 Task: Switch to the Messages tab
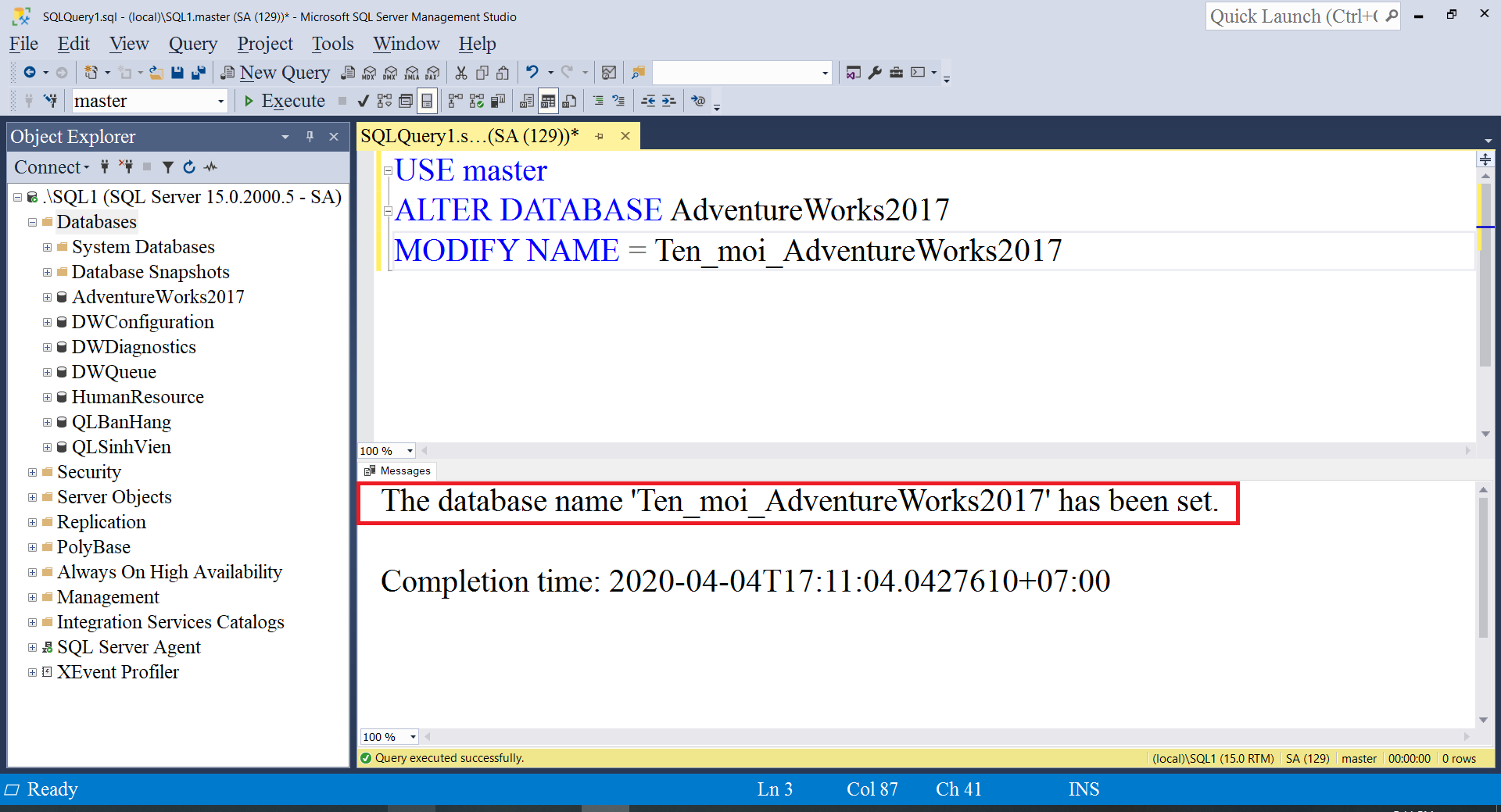[x=397, y=470]
